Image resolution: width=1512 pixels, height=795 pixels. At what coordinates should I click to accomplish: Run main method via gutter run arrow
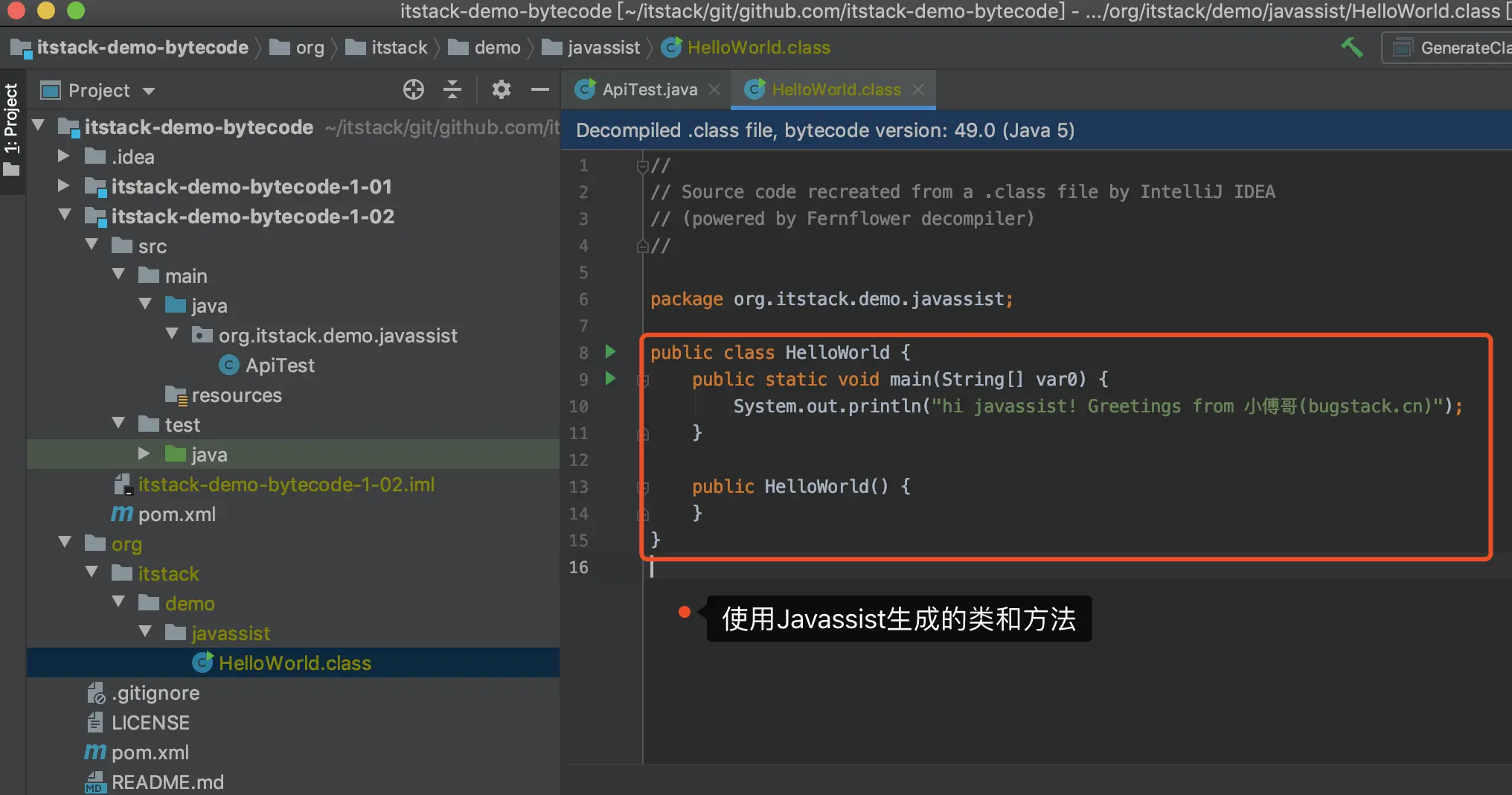point(610,379)
